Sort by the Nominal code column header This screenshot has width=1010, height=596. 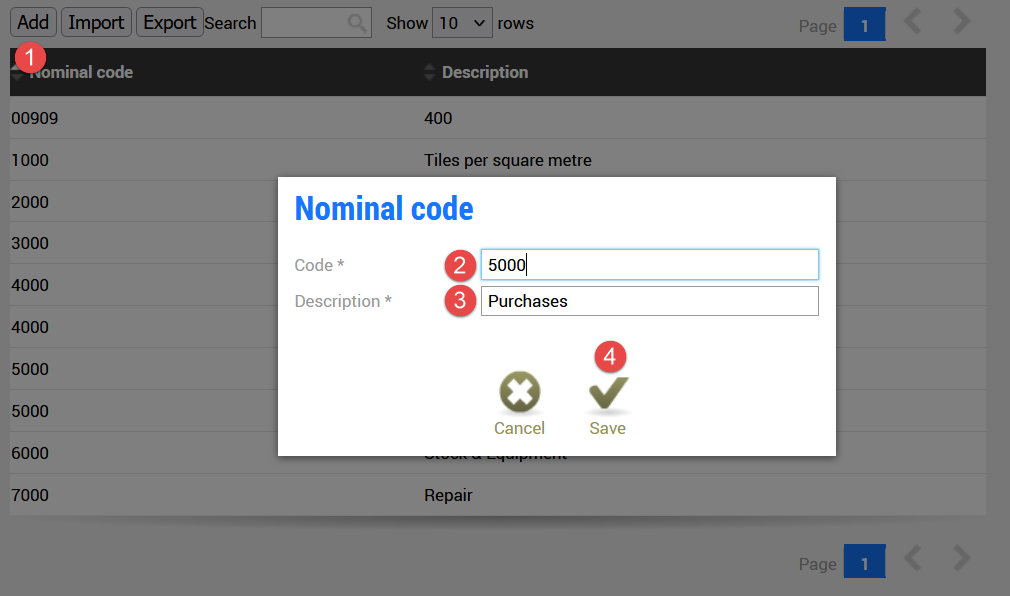tap(81, 72)
